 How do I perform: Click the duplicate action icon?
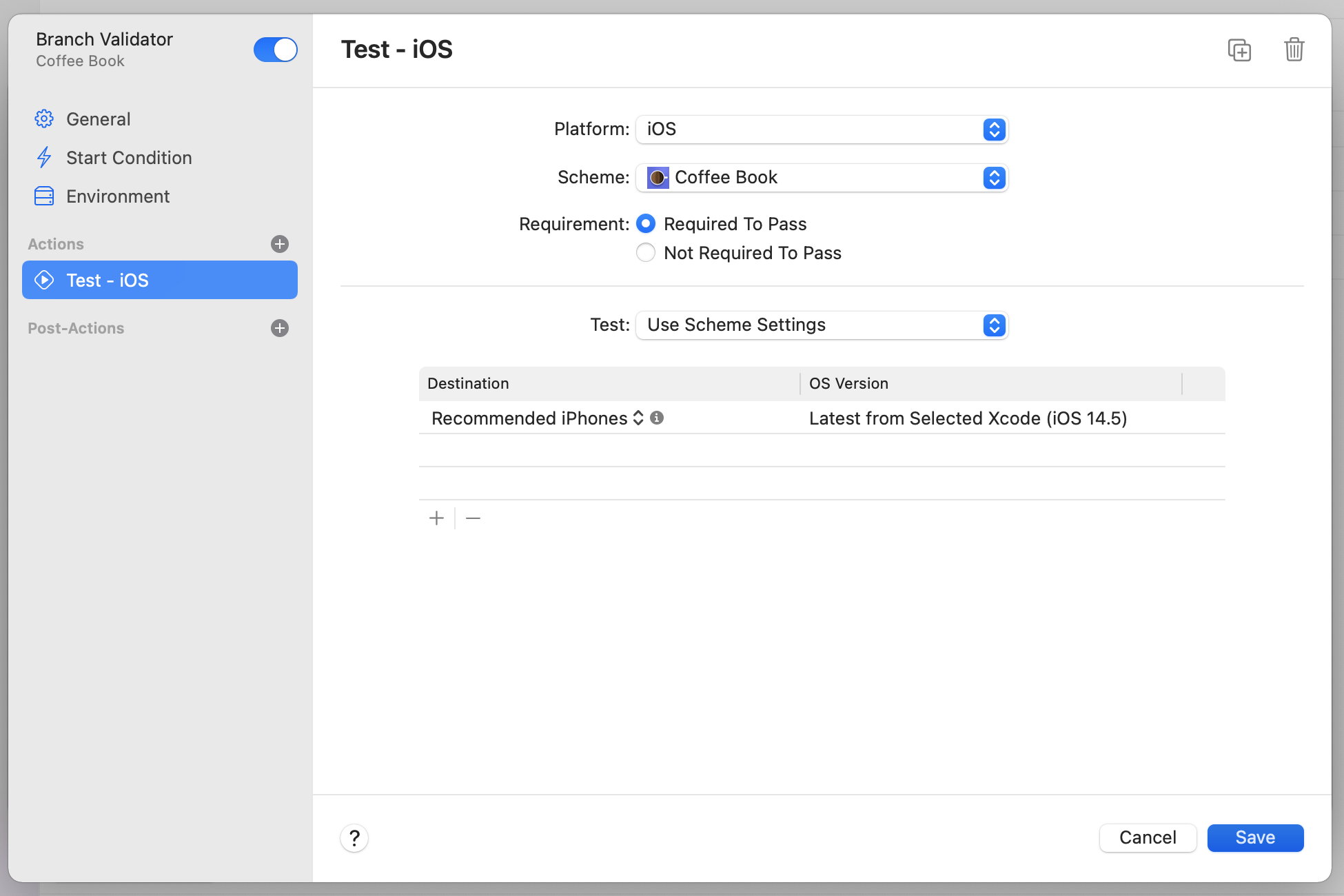coord(1239,50)
